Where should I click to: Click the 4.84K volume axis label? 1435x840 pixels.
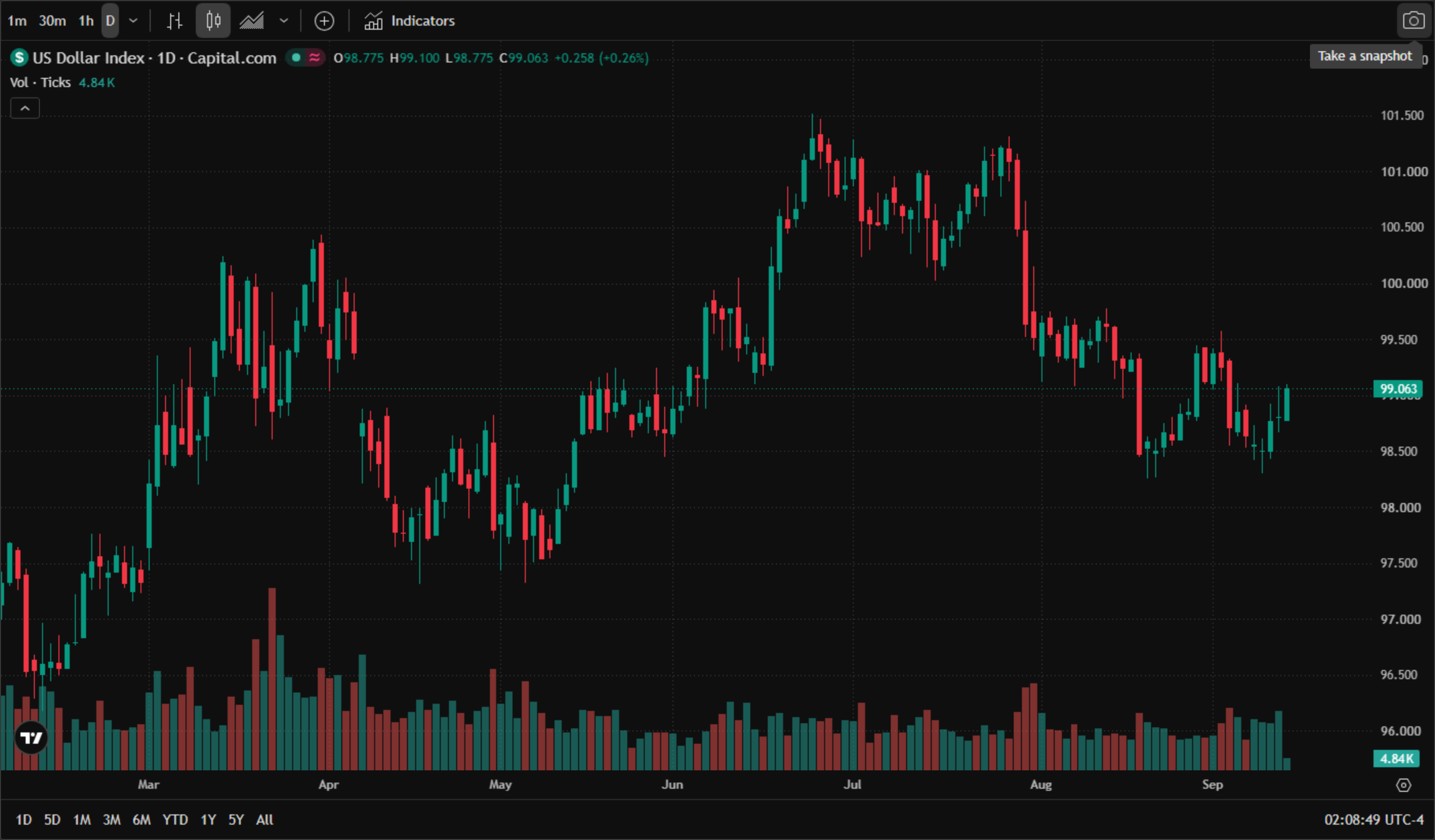[x=1396, y=759]
